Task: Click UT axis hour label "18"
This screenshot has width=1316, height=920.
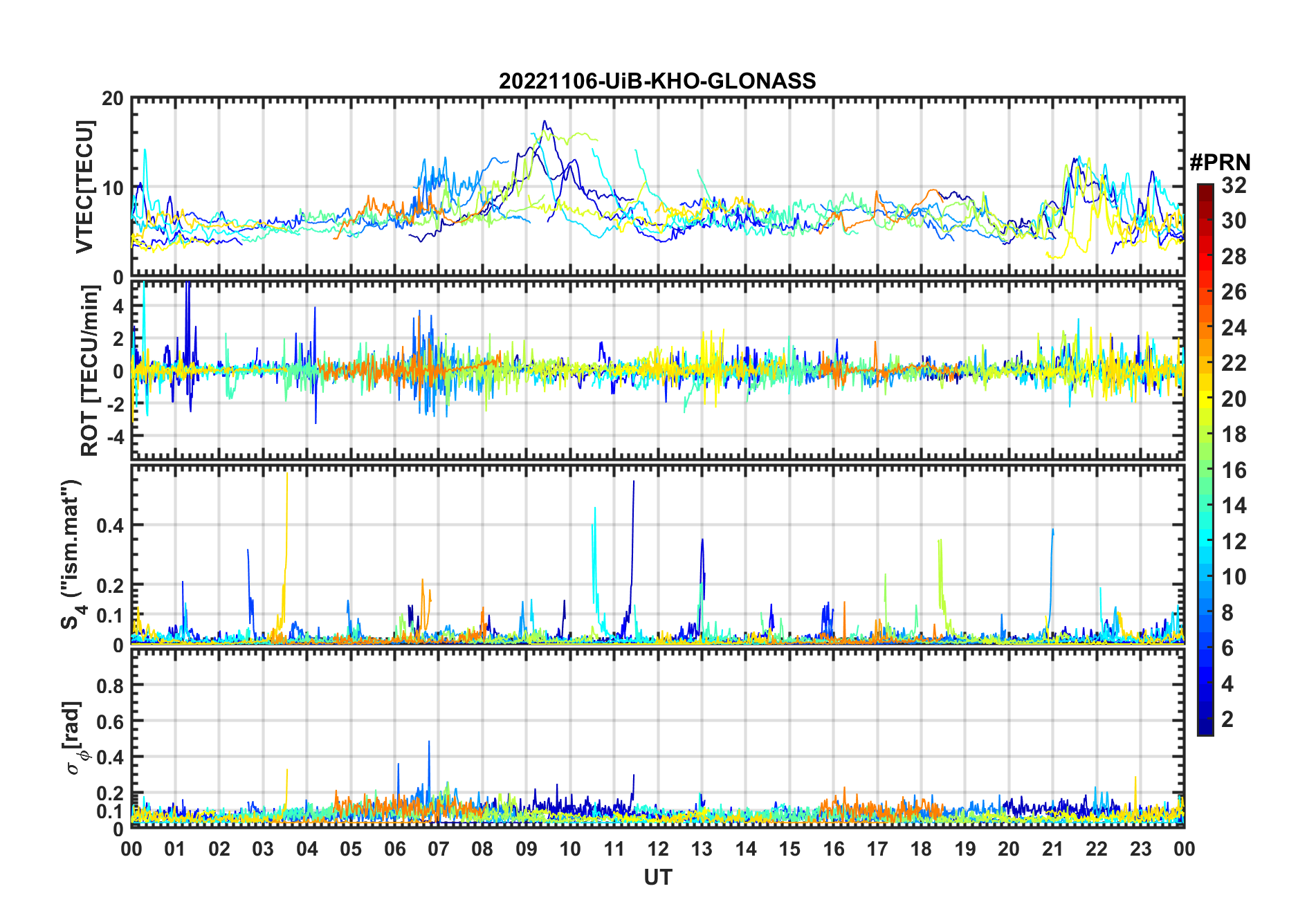Action: pyautogui.click(x=921, y=849)
